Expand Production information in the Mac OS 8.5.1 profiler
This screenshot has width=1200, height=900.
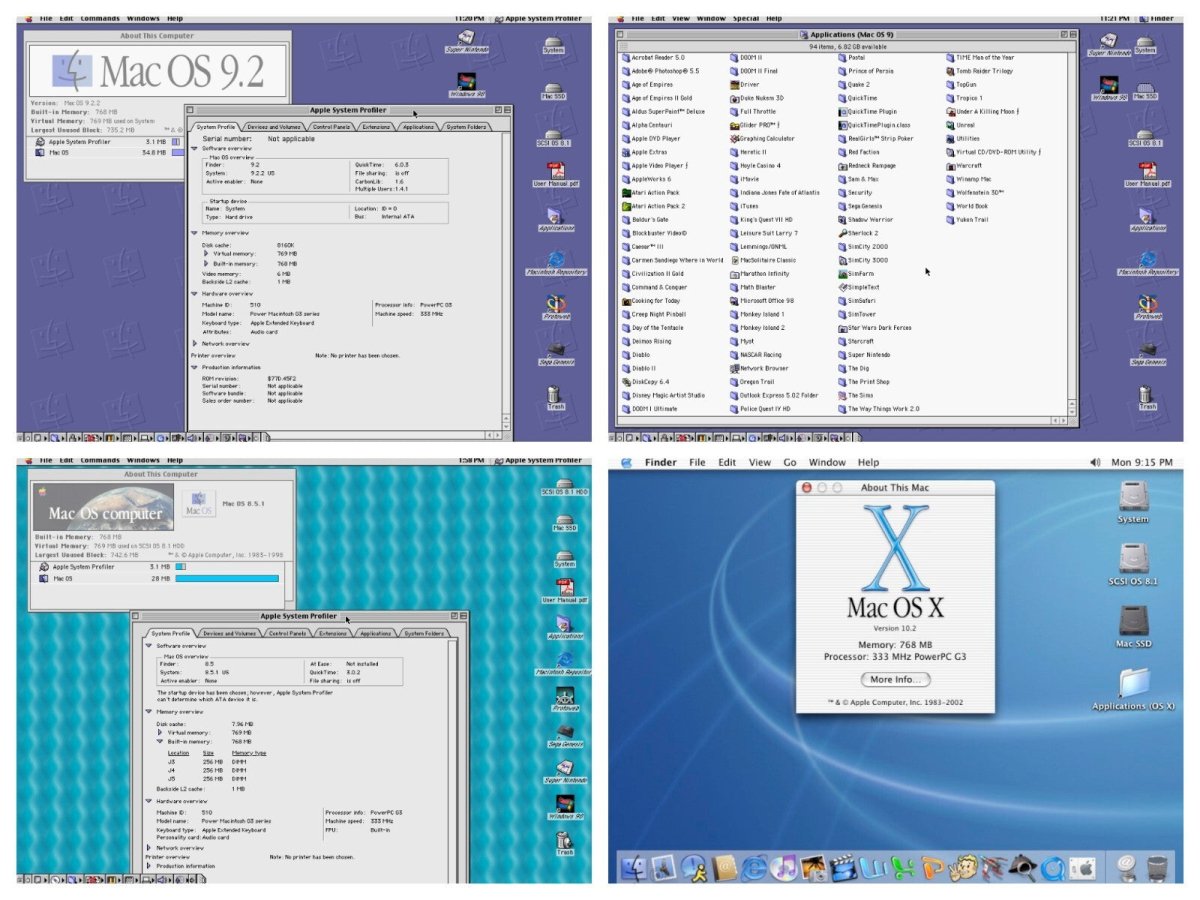149,866
